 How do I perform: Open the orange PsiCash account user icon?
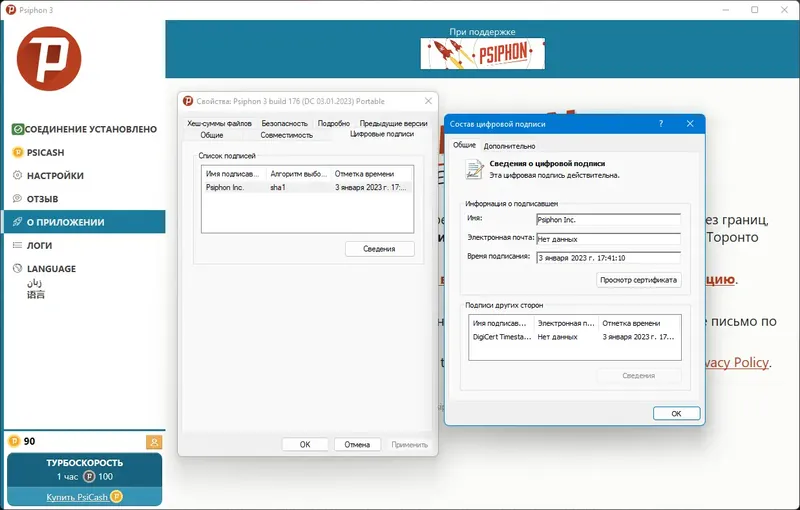[154, 442]
